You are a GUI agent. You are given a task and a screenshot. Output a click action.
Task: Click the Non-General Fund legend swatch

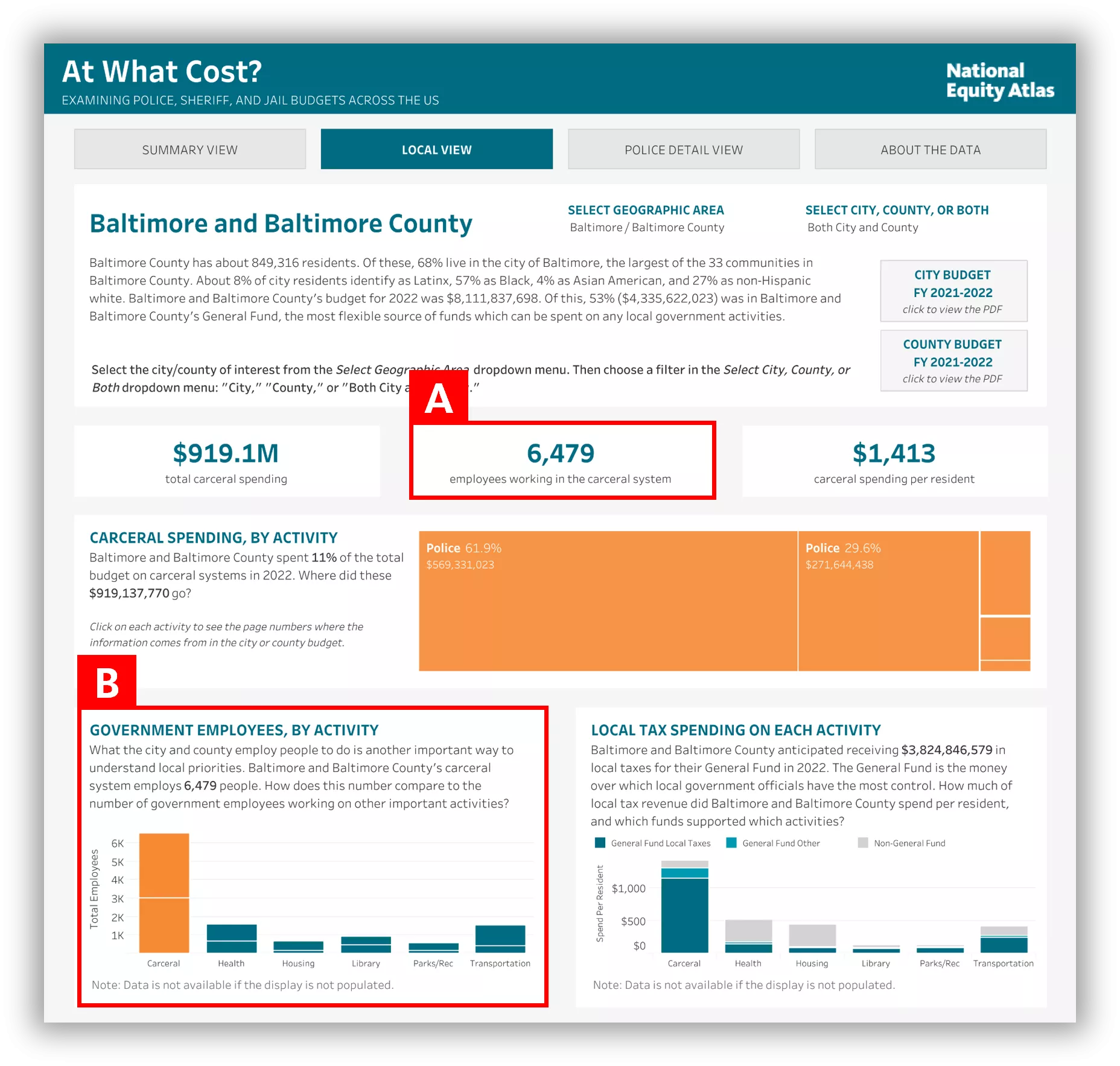coord(863,843)
